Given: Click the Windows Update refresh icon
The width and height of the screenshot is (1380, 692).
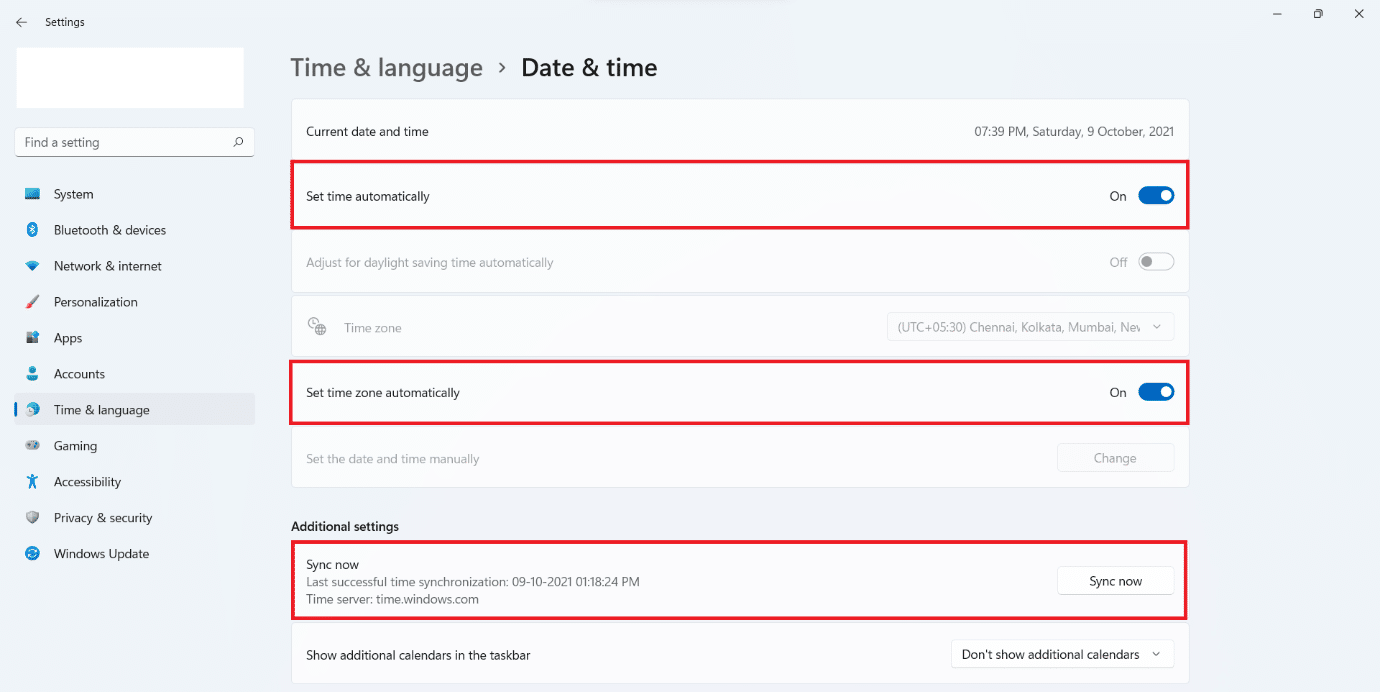Looking at the screenshot, I should click(33, 554).
